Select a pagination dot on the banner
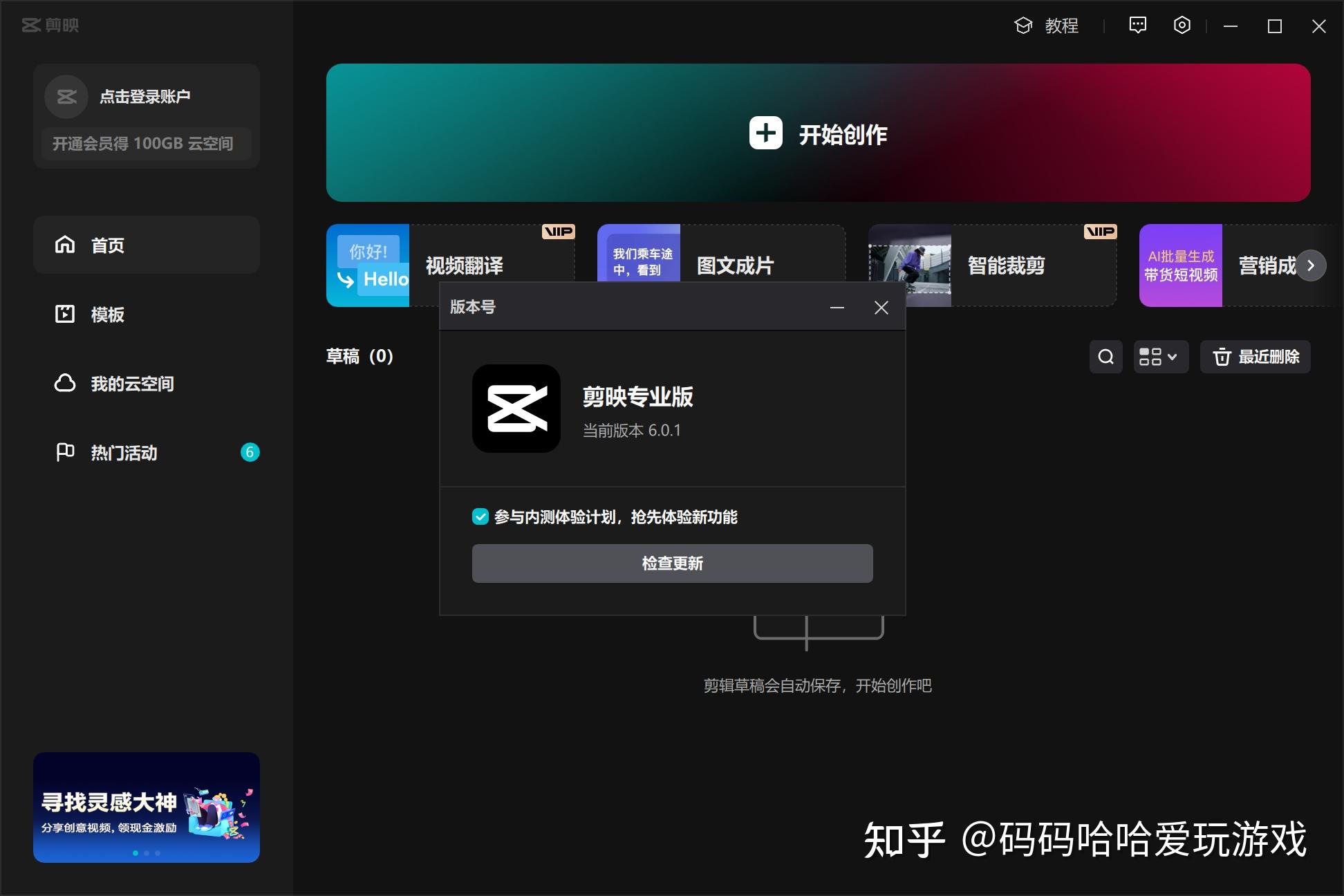 [147, 853]
